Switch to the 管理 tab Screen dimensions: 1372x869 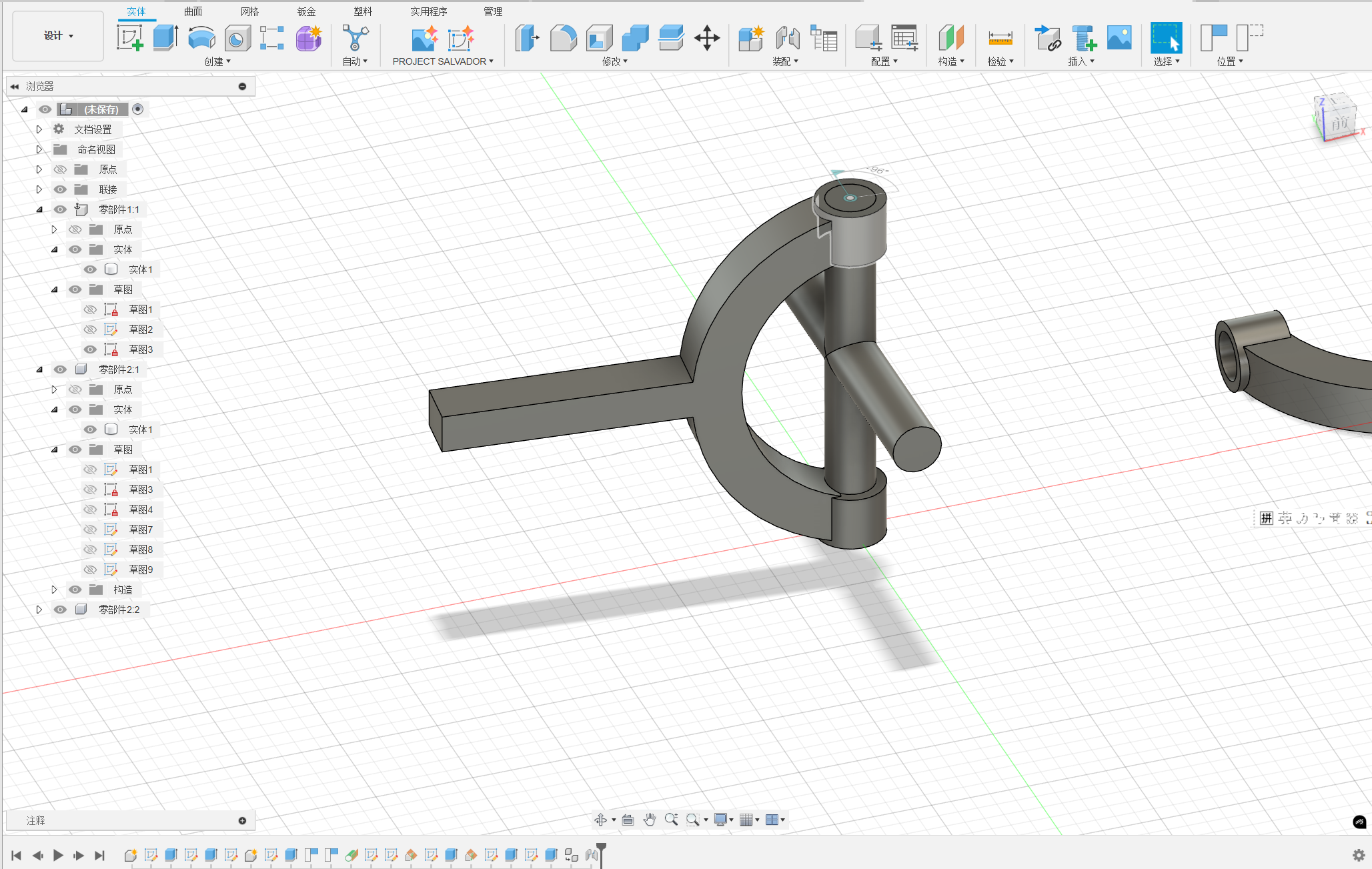(493, 11)
